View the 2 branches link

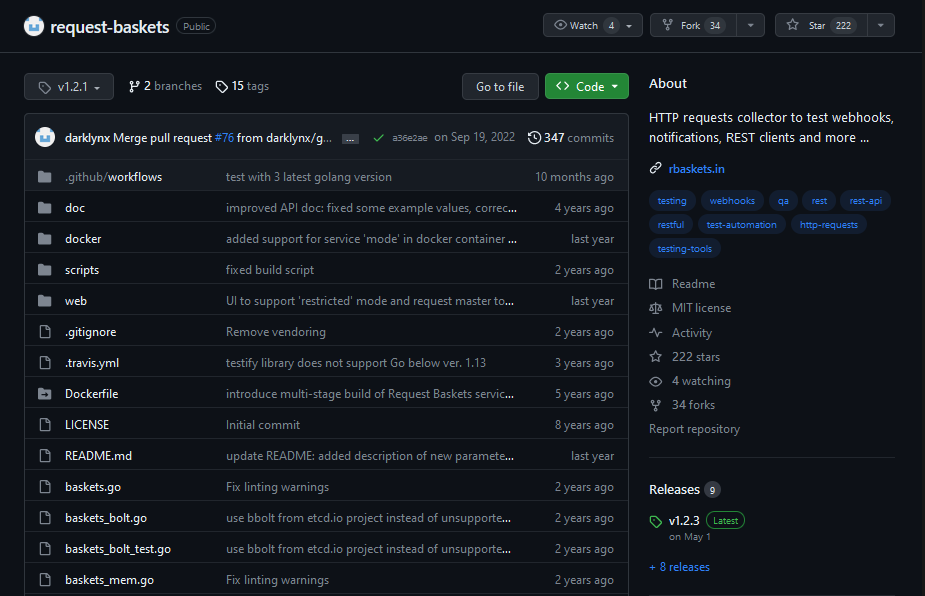point(165,86)
